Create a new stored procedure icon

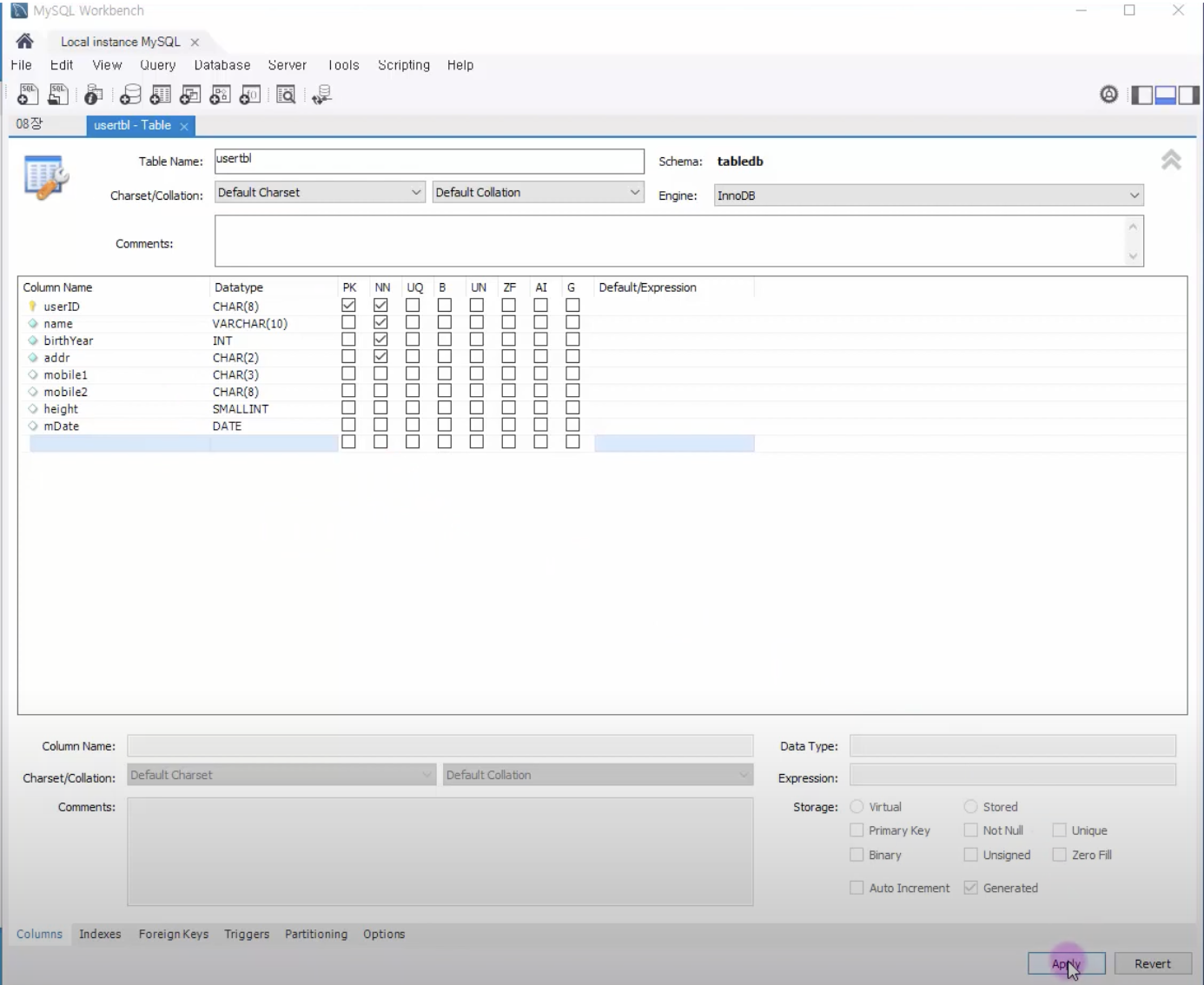[220, 95]
